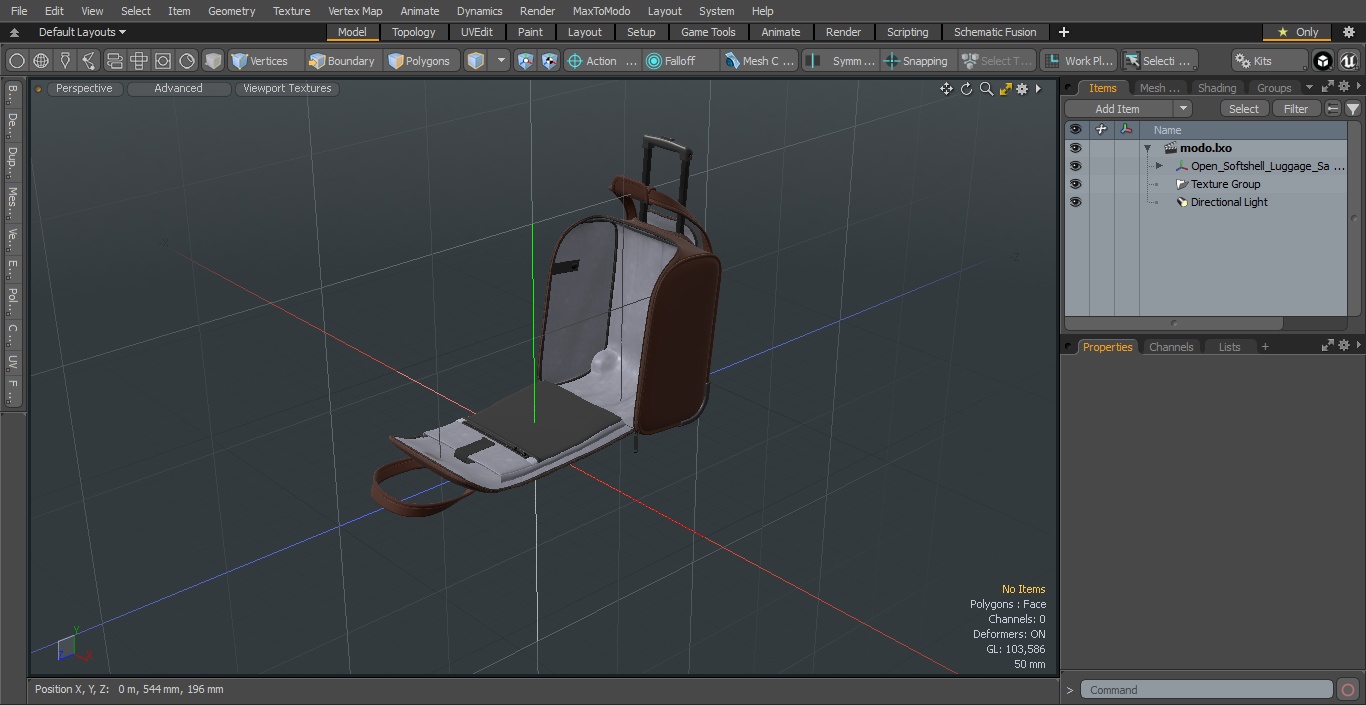The height and width of the screenshot is (705, 1366).
Task: Open the Work Plane button
Action: click(x=1078, y=61)
